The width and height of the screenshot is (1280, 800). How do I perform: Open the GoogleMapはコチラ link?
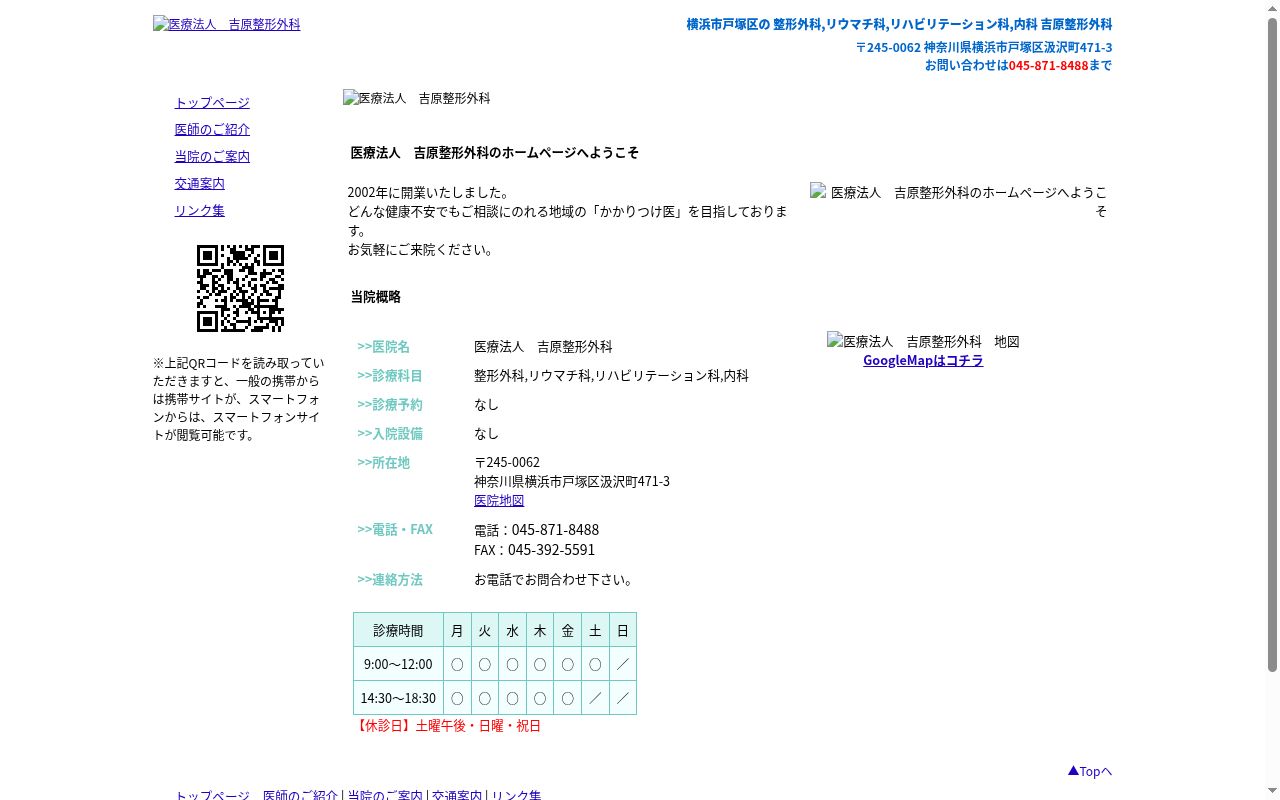[x=923, y=360]
